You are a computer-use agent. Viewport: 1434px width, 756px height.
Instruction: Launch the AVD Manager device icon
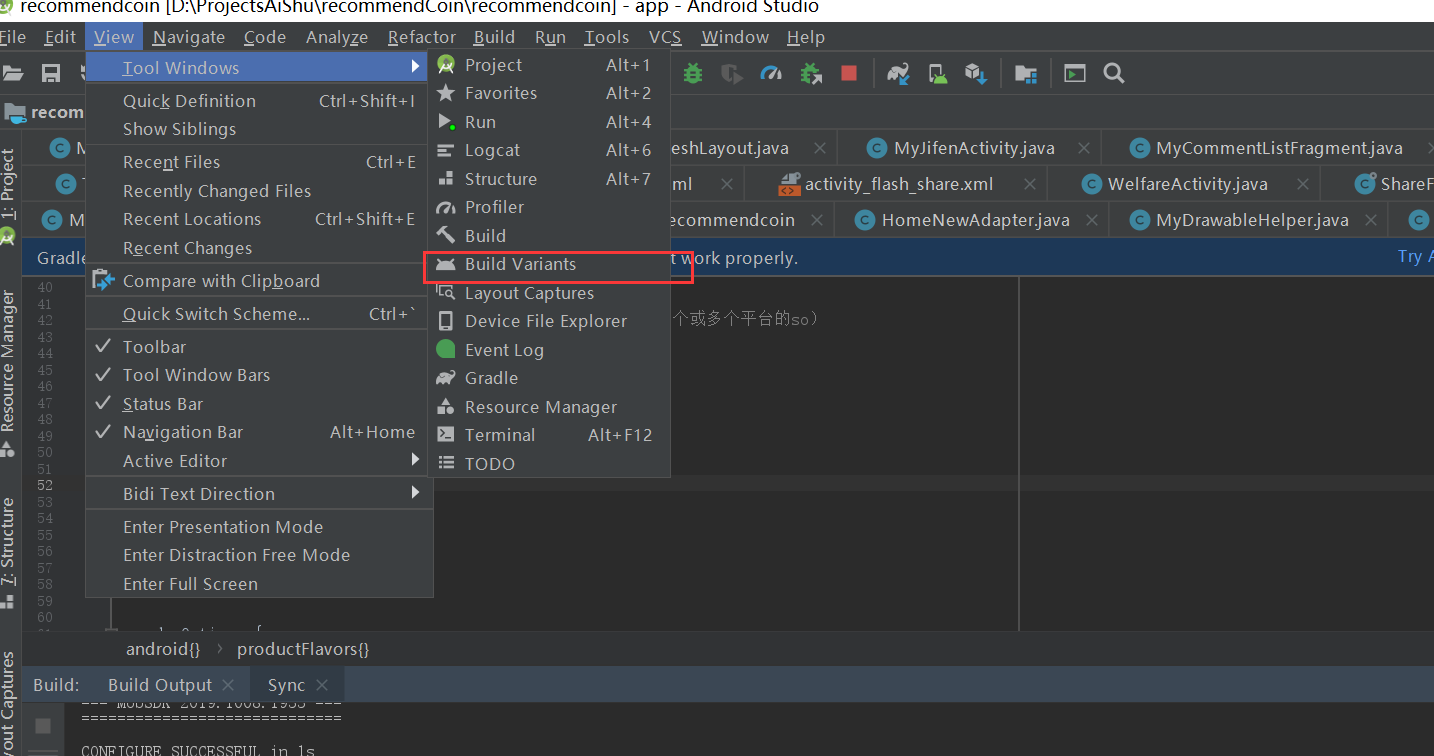(x=937, y=73)
